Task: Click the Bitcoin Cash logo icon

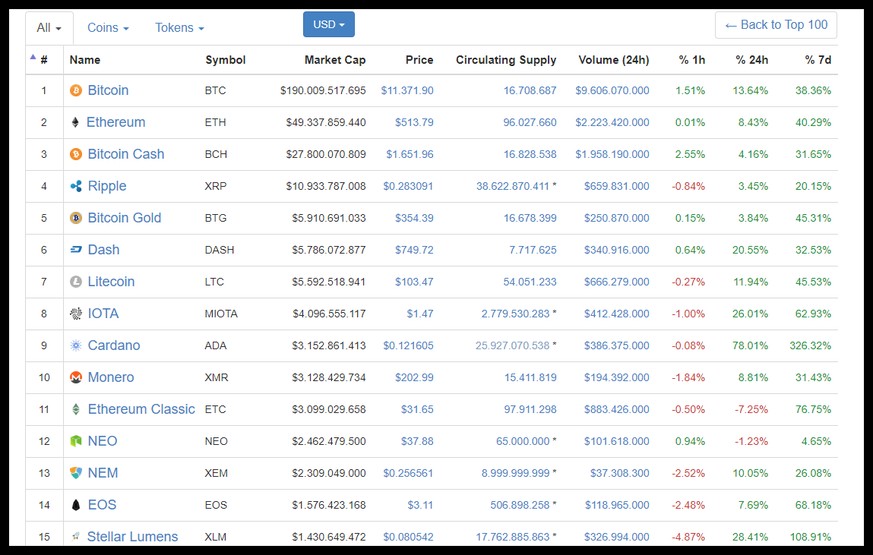Action: [x=76, y=154]
